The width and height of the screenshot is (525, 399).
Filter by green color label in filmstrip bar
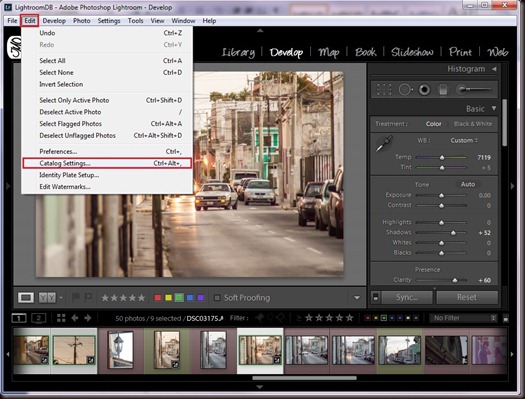point(384,318)
